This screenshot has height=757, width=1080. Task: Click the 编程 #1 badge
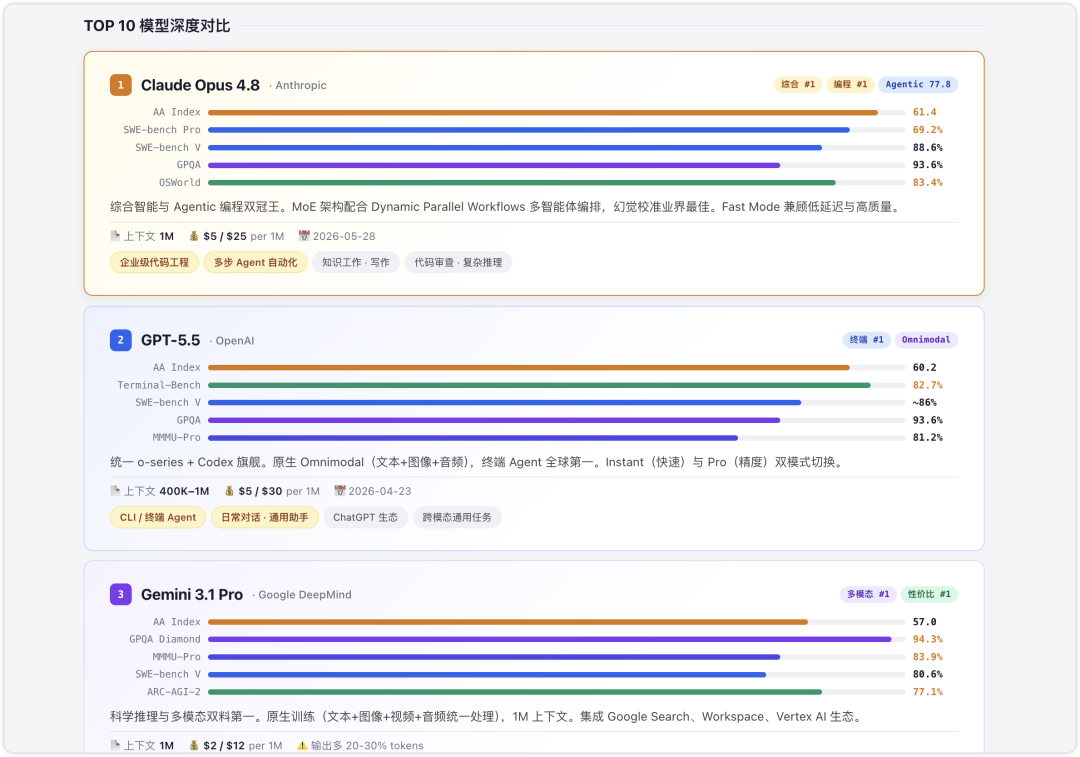tap(850, 84)
